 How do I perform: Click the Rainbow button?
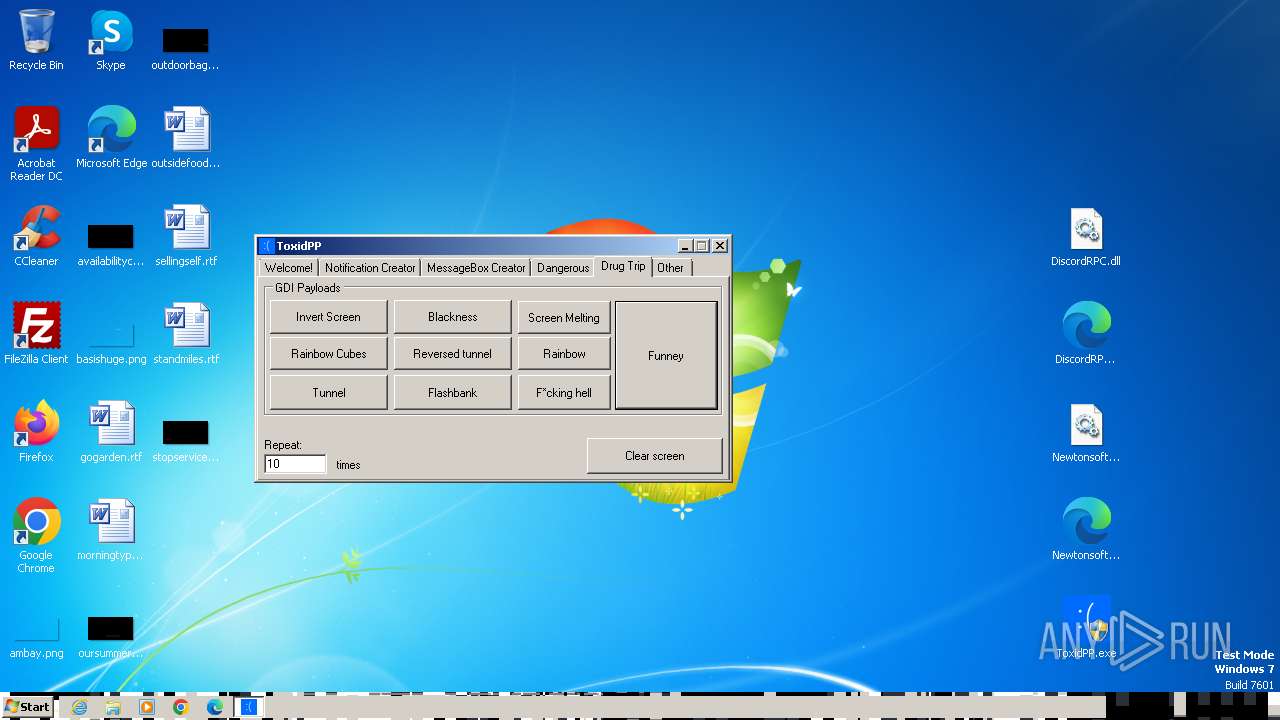pos(564,354)
